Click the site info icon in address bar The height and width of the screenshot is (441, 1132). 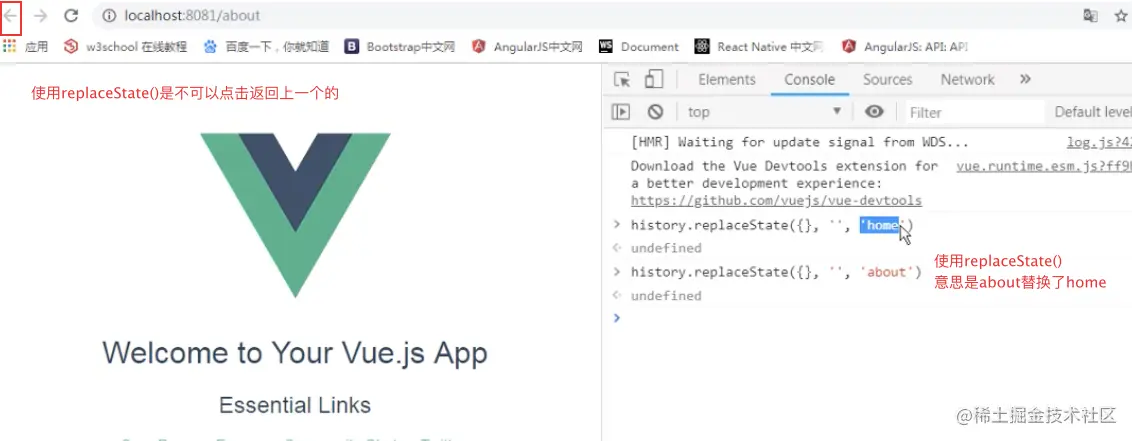coord(109,15)
